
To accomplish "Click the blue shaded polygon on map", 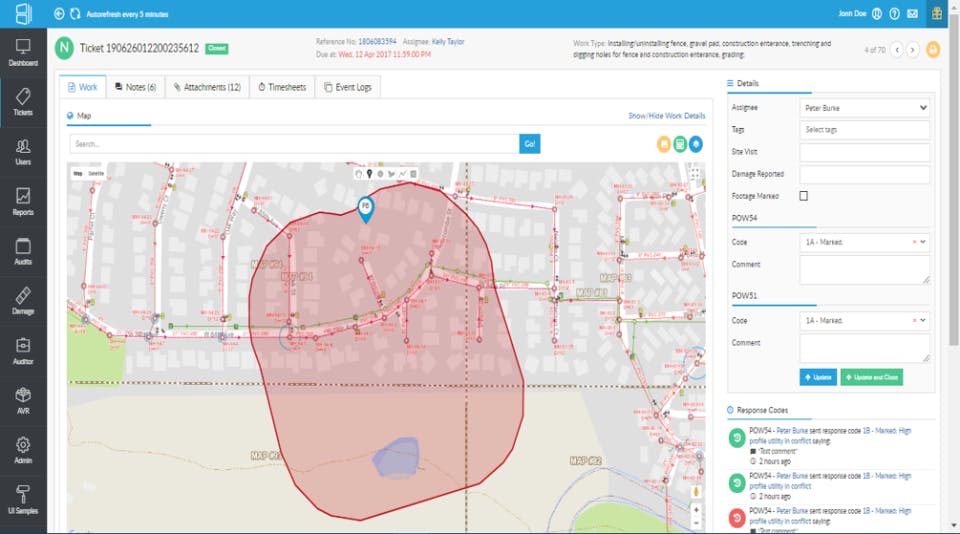I will coord(396,457).
